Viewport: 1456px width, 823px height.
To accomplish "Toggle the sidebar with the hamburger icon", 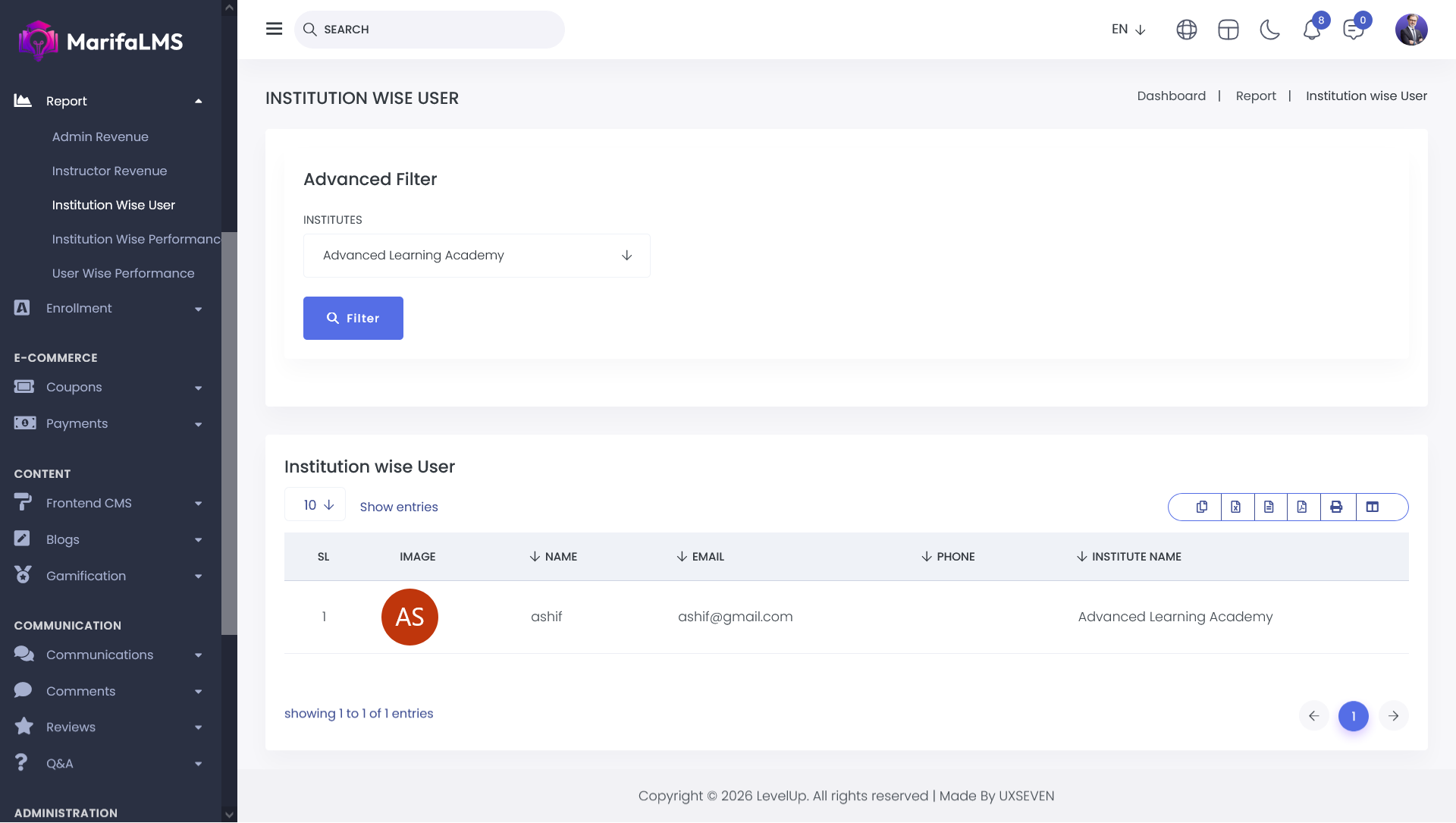I will 274,29.
